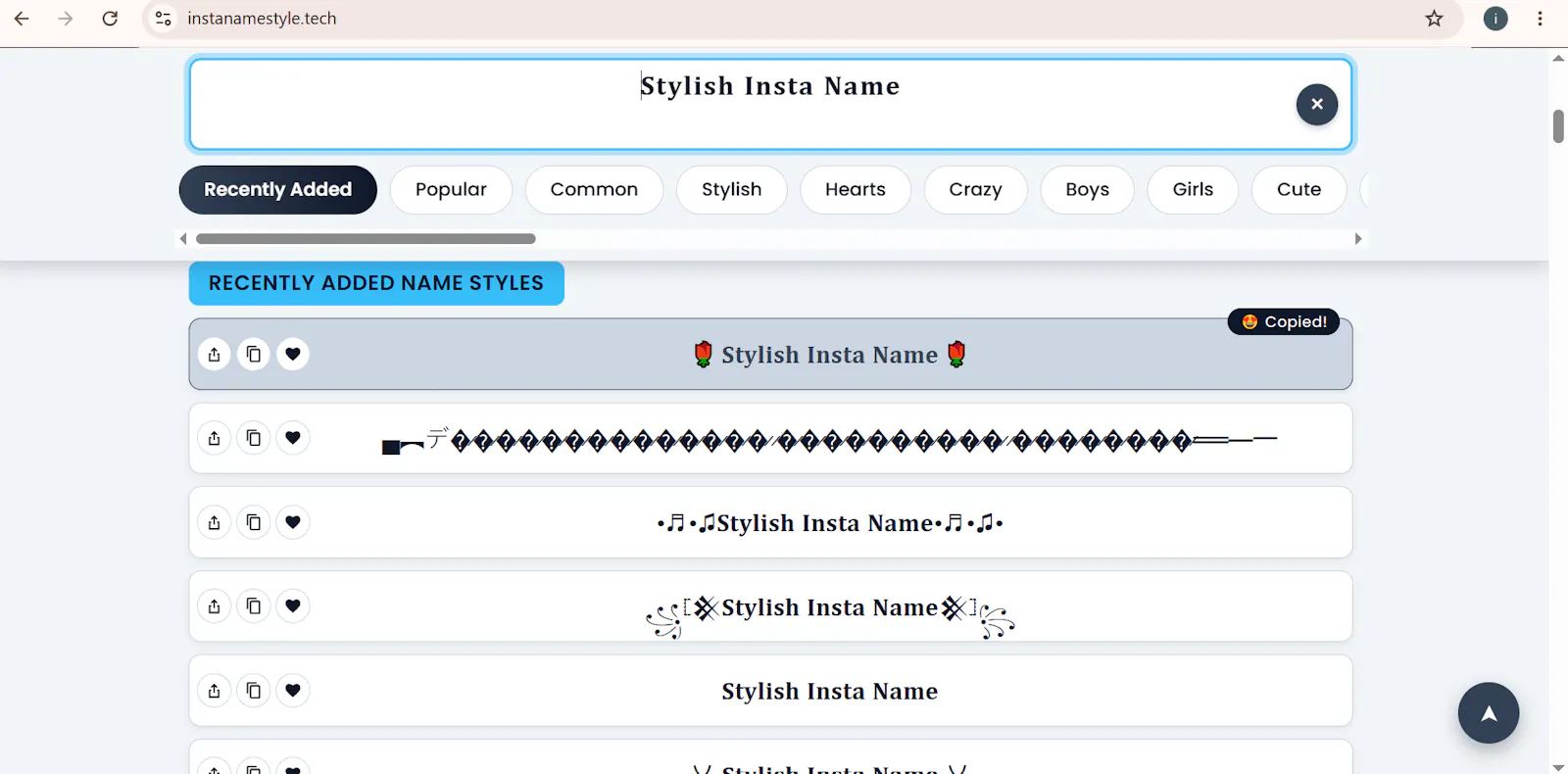Click the Recently Added Name Styles heading
Screen dimensions: 1568x774
pyautogui.click(x=376, y=283)
